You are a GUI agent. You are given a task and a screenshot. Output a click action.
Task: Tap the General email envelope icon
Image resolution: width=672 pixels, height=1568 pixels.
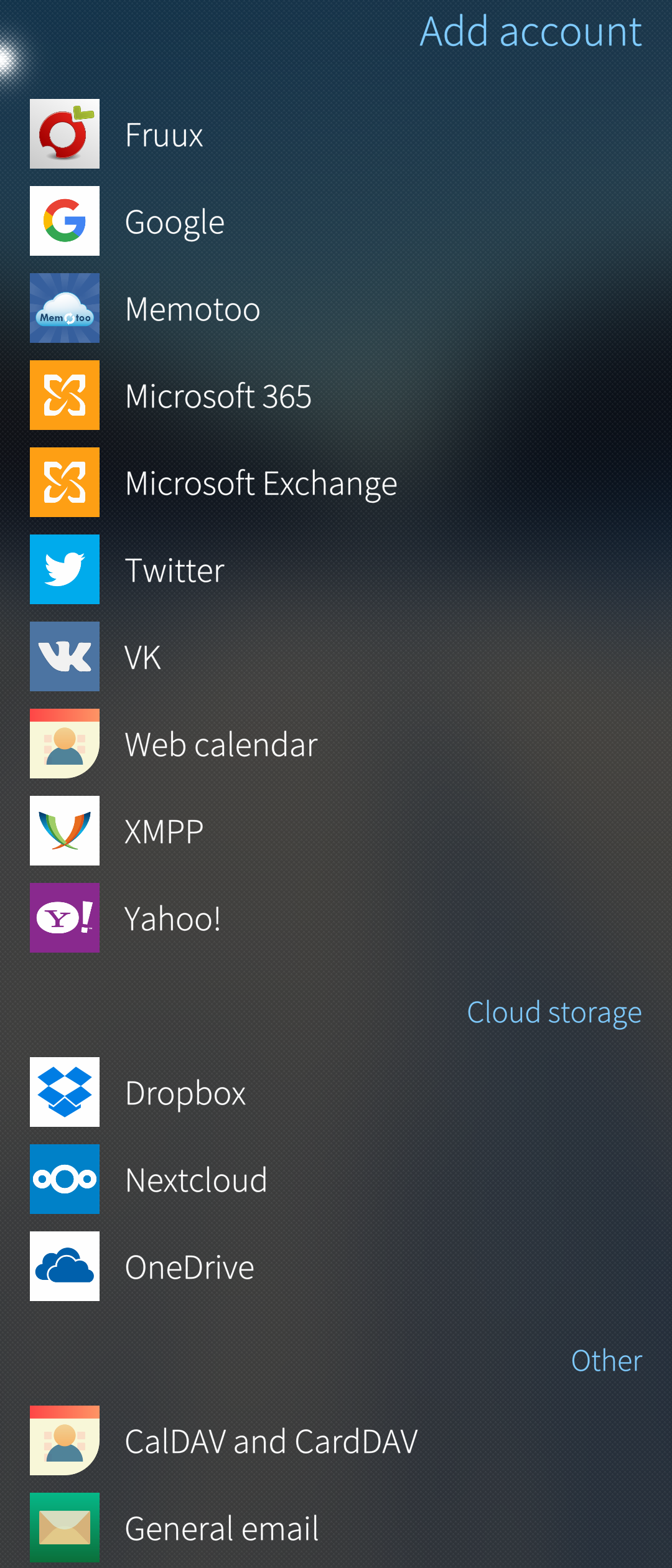click(x=65, y=1528)
